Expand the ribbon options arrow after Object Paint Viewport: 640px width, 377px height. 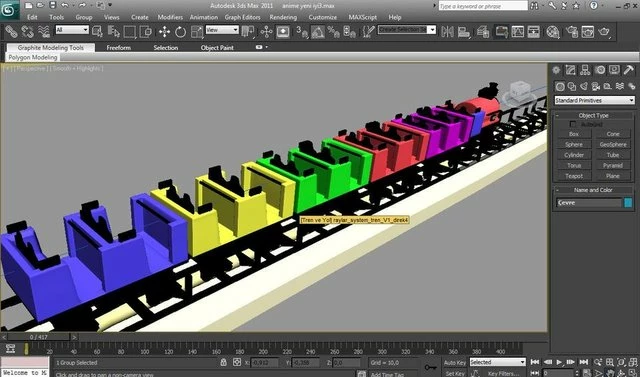click(x=266, y=47)
